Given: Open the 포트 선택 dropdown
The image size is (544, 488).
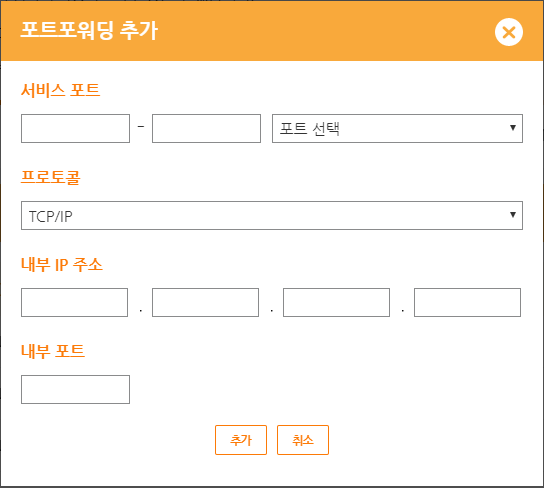Looking at the screenshot, I should pyautogui.click(x=397, y=128).
